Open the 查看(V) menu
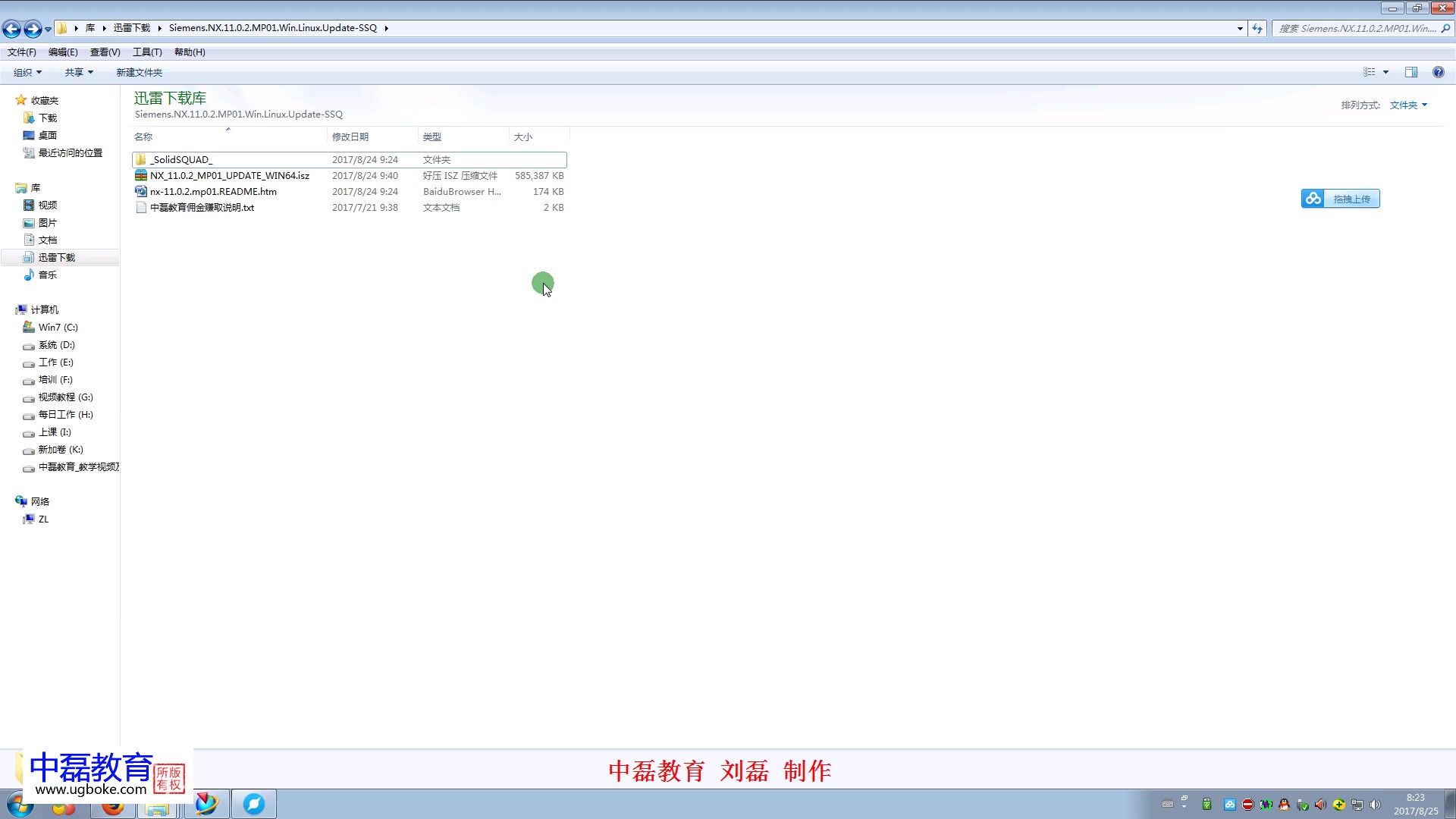Screen dimensions: 1456x819 (x=105, y=52)
